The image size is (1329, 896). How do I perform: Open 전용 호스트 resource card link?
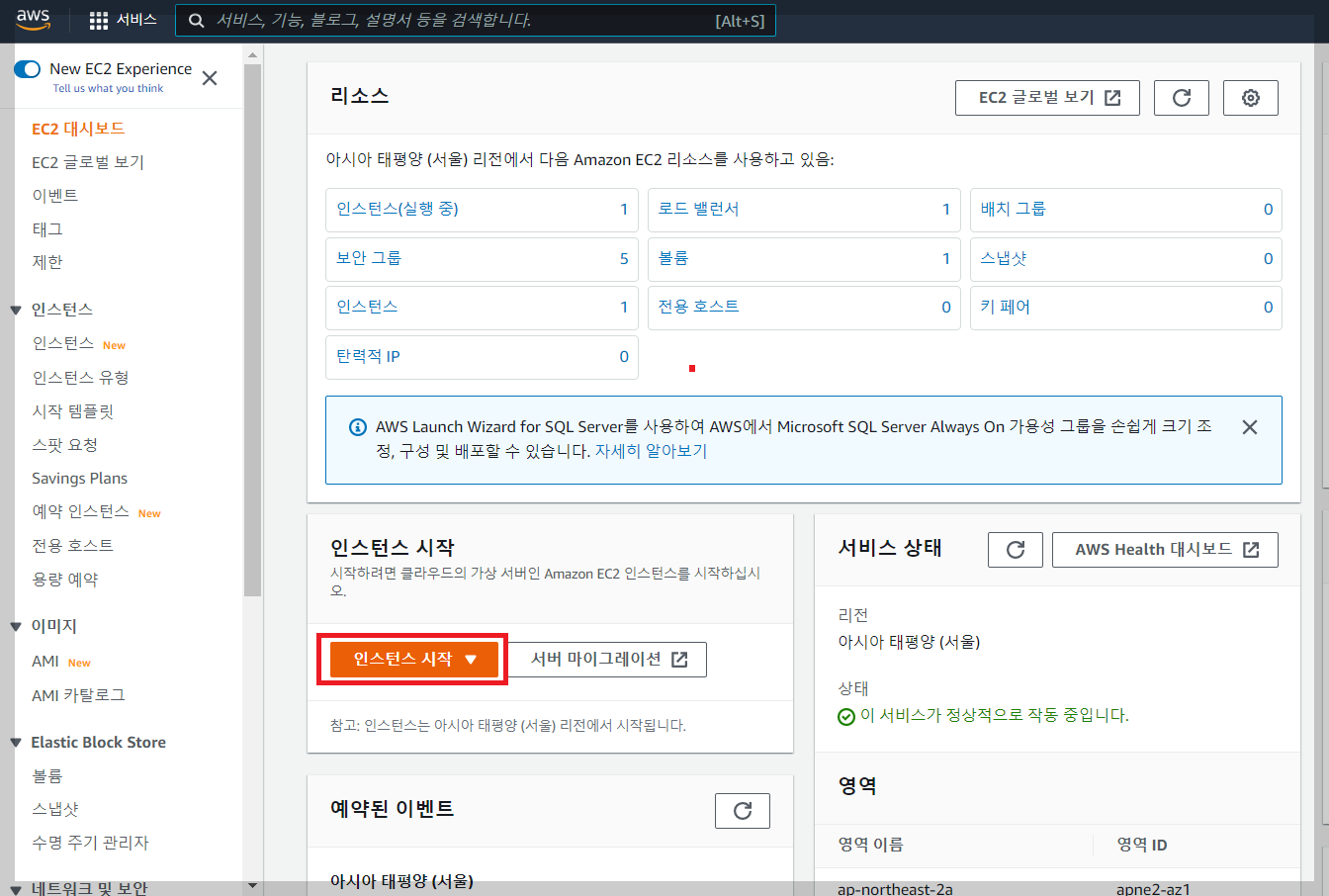(x=699, y=307)
